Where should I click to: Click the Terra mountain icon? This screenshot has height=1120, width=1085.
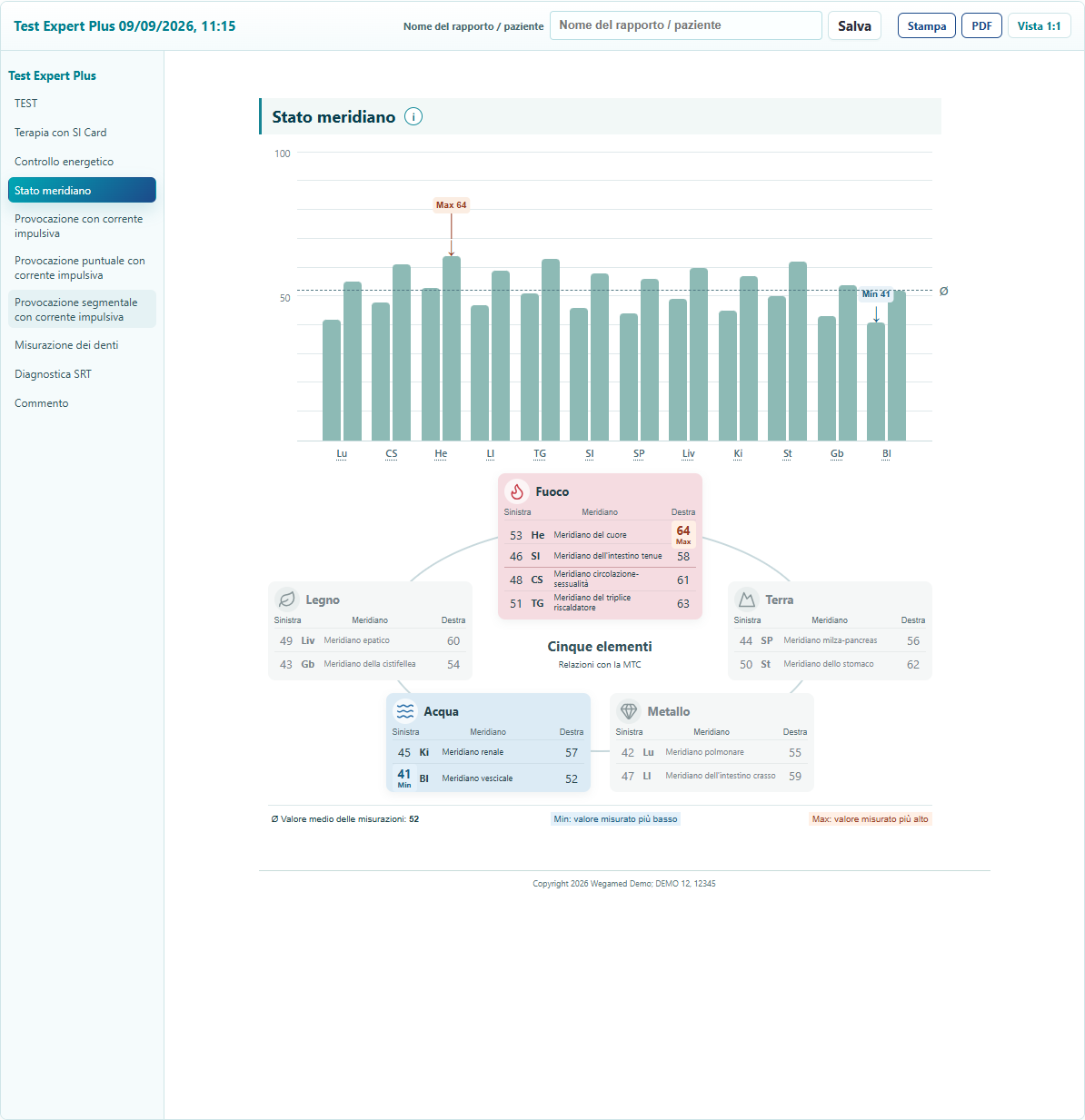tap(747, 600)
